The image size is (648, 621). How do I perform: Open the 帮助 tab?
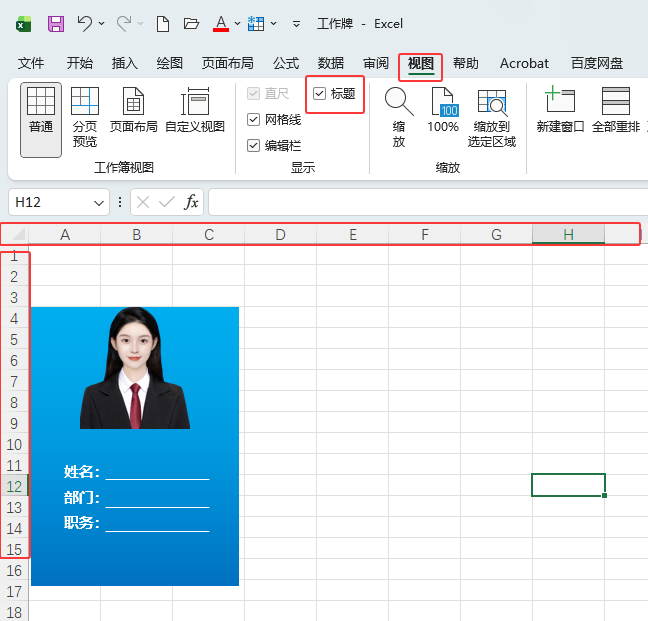466,63
